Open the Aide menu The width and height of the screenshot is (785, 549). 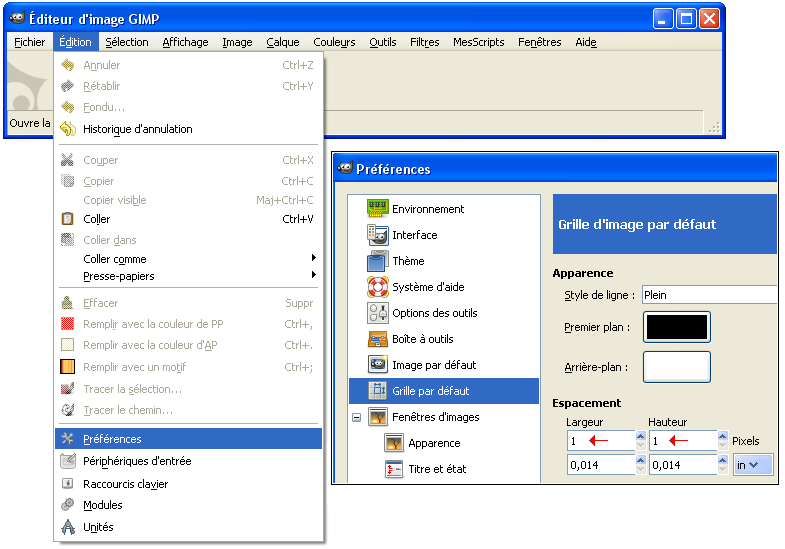[586, 42]
